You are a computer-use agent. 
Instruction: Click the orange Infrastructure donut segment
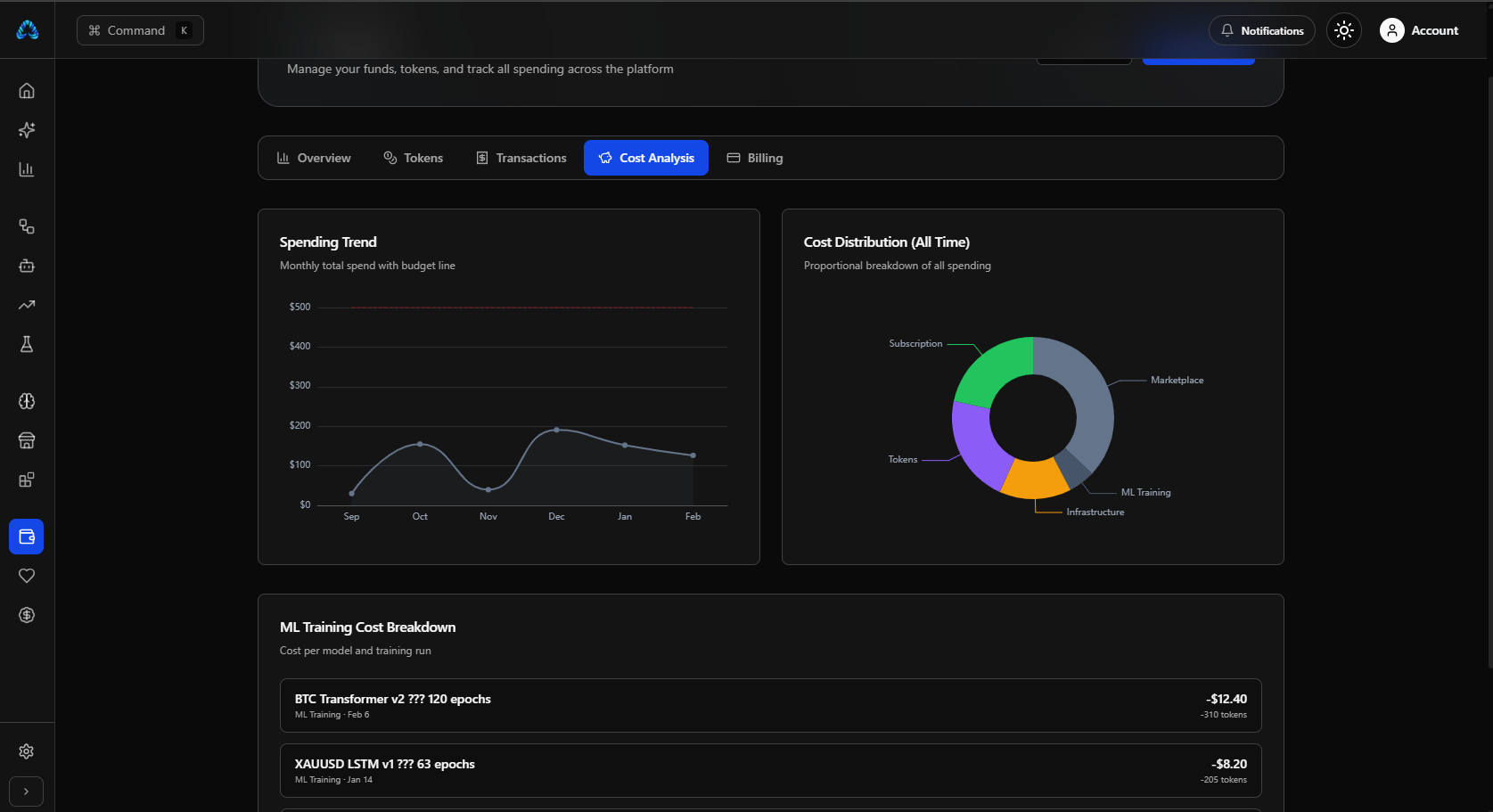pyautogui.click(x=1037, y=480)
